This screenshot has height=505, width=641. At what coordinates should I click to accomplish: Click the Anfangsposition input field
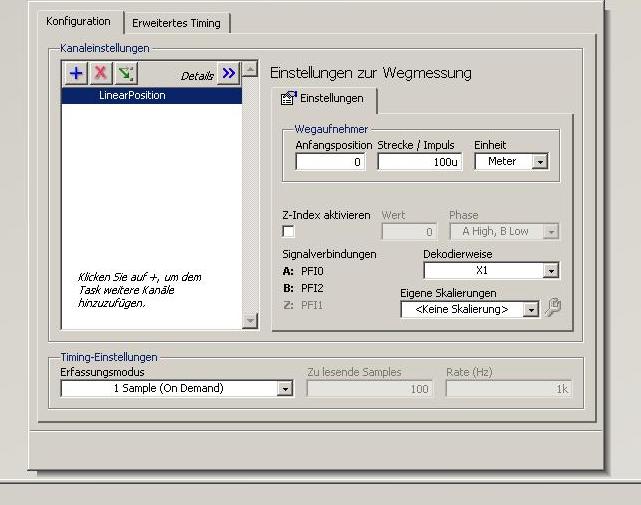click(330, 162)
